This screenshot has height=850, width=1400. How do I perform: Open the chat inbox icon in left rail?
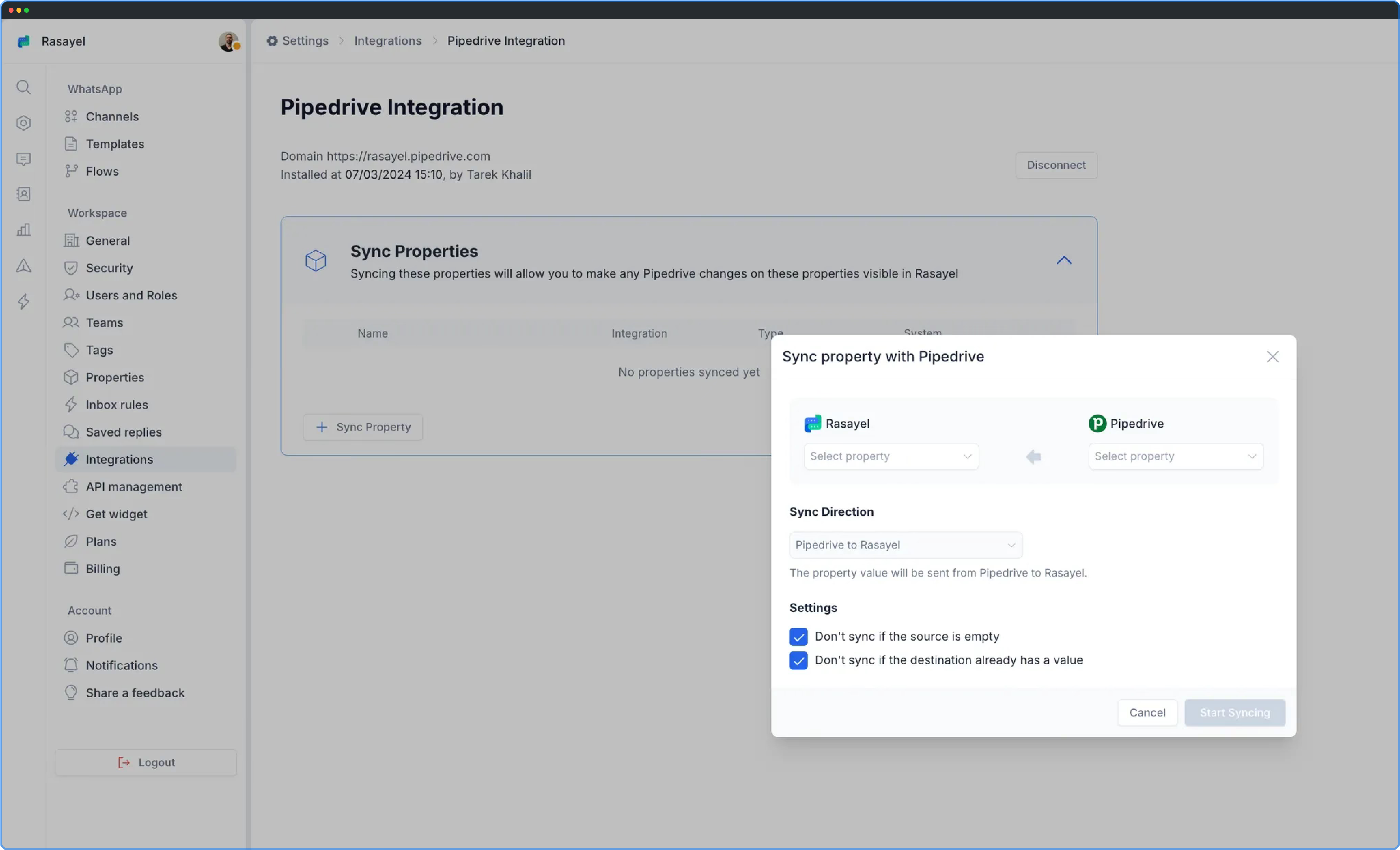click(23, 159)
